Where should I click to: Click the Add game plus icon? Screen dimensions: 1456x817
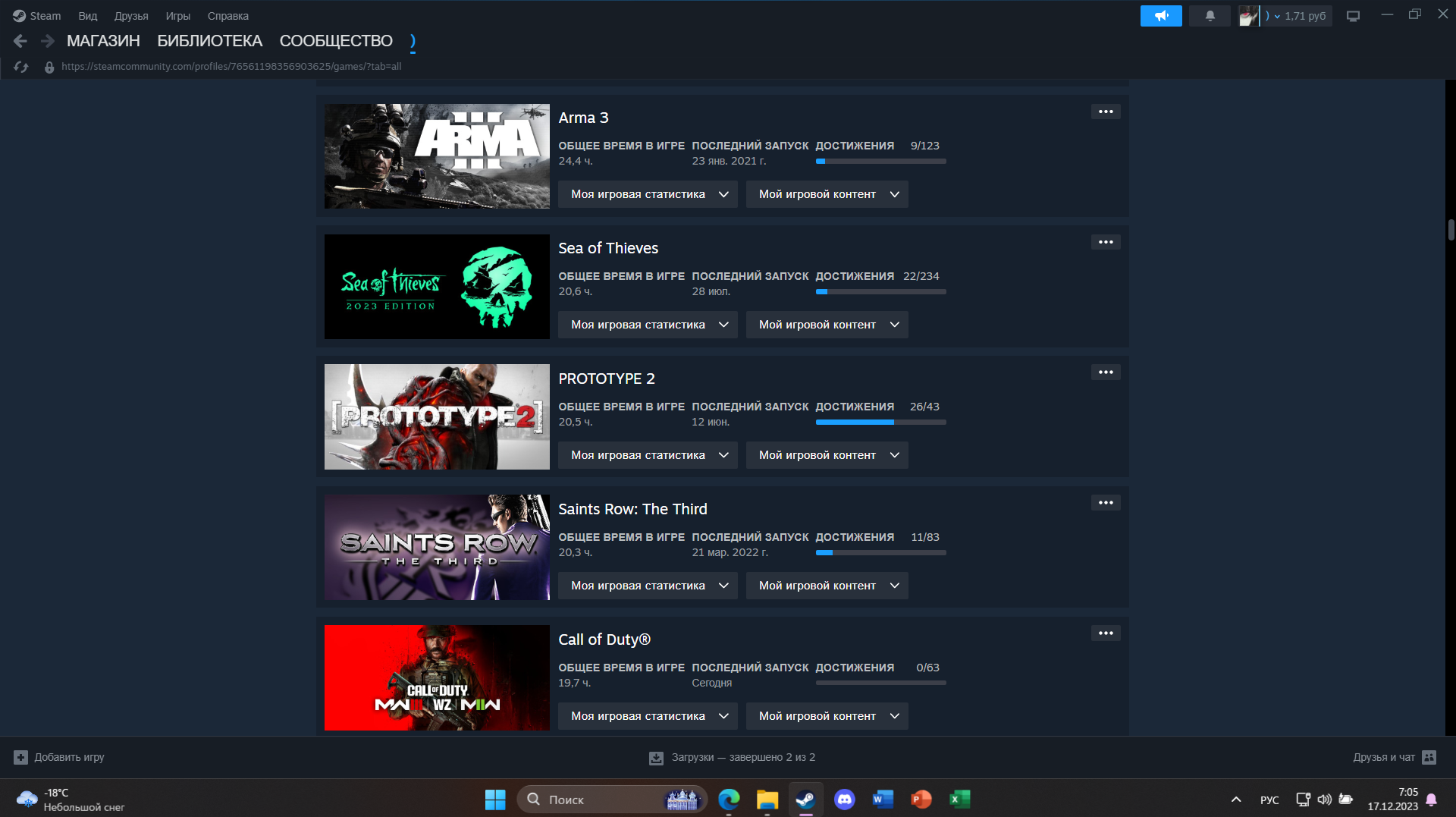[x=20, y=757]
